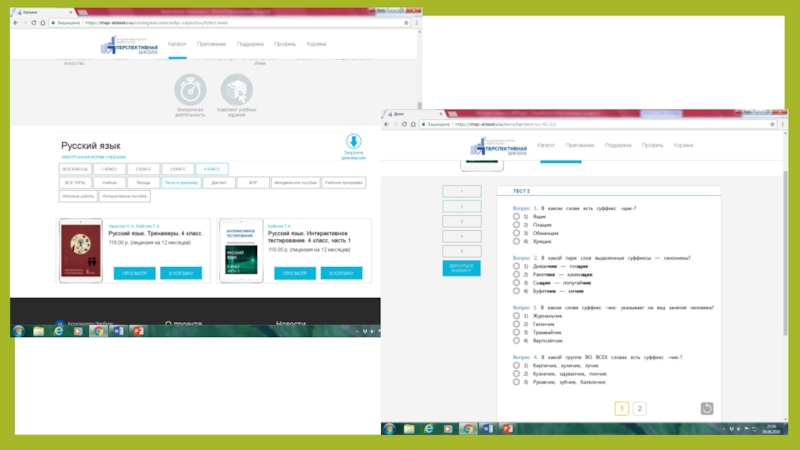Click Перспективная школа logo in Demo window
The width and height of the screenshot is (800, 450).
[499, 146]
